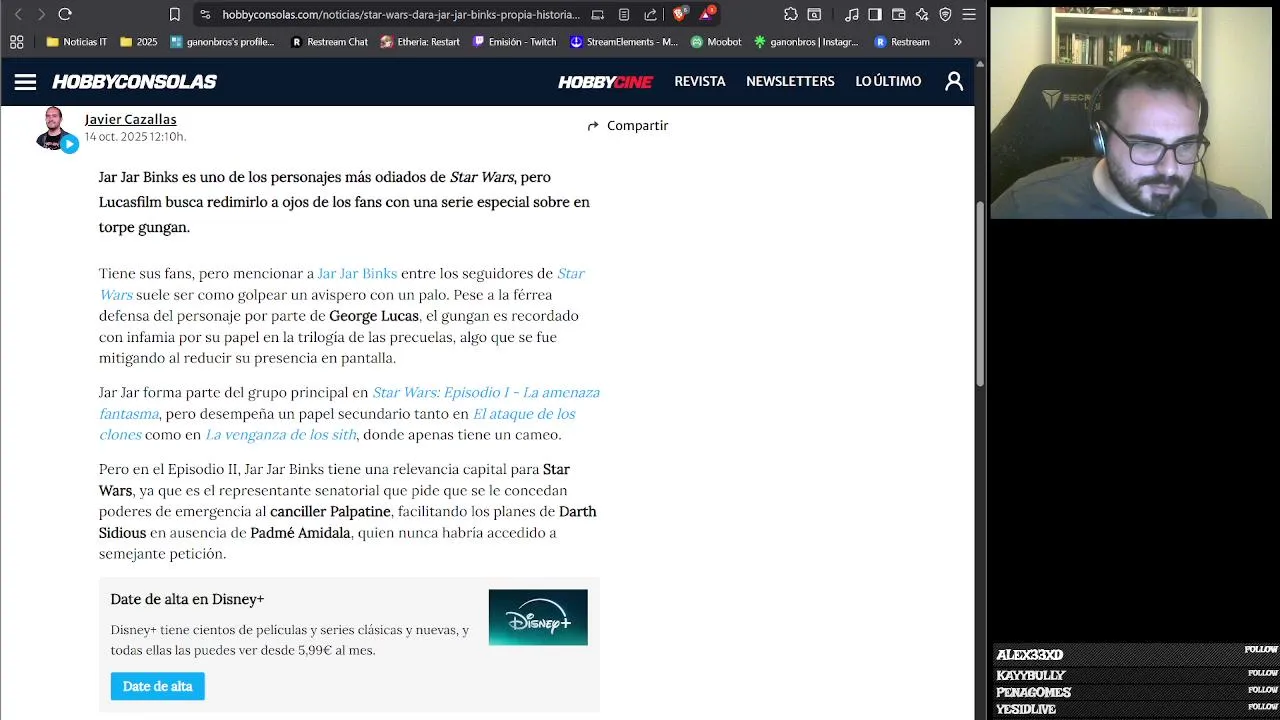Image resolution: width=1280 pixels, height=720 pixels.
Task: Click the HobbyConsolas logo
Action: point(134,82)
